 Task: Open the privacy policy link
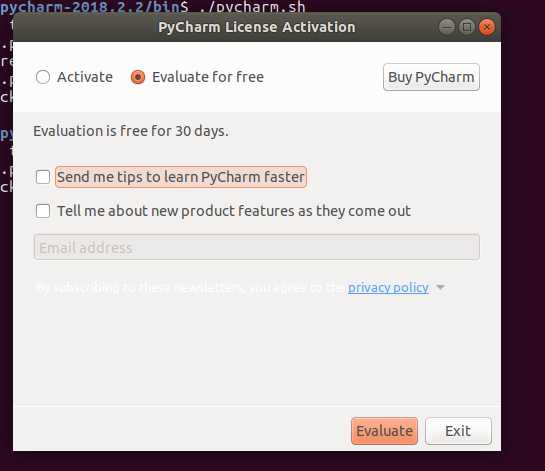point(388,288)
